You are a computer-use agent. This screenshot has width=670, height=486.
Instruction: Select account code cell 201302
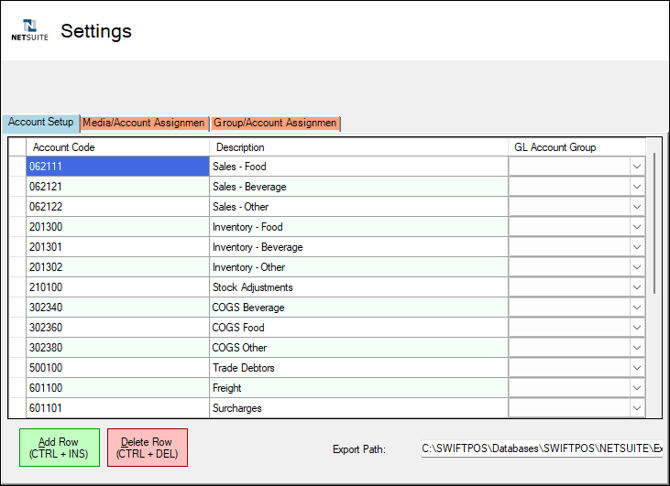[118, 267]
